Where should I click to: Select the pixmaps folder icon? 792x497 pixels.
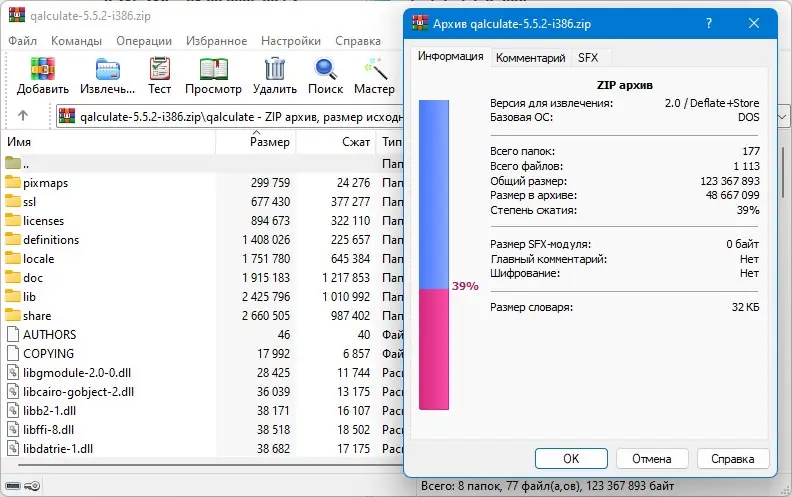coord(13,182)
